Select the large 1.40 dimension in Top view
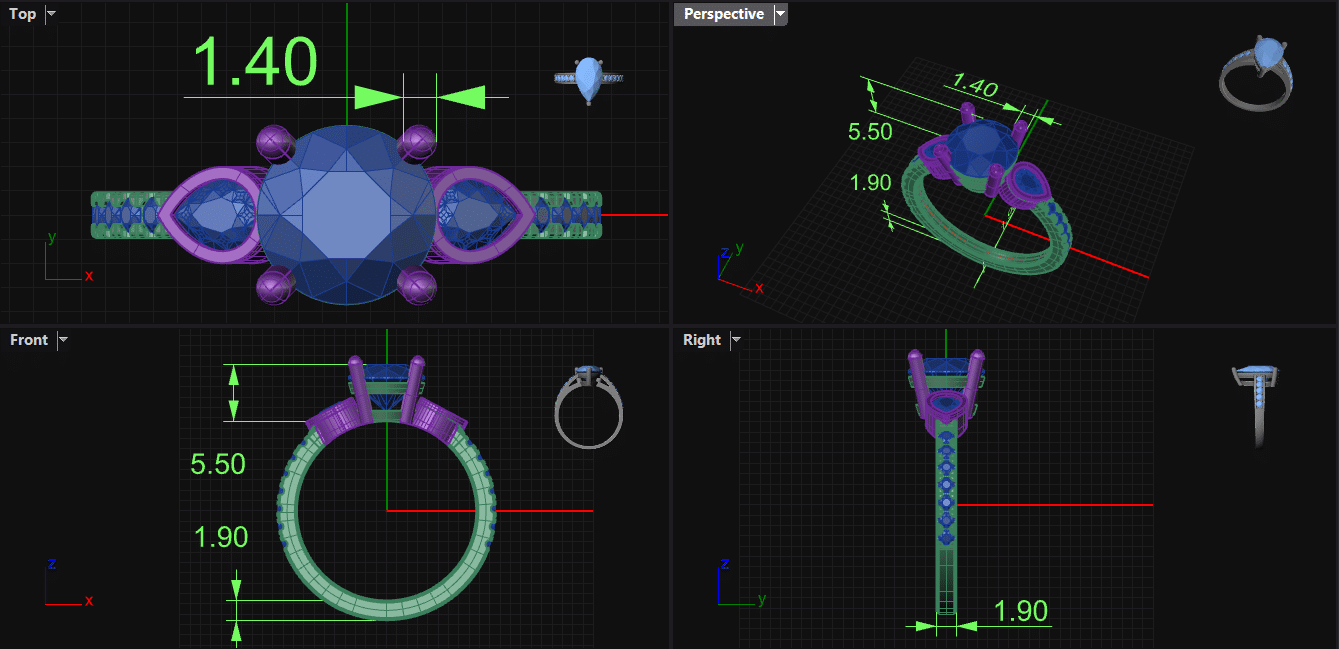This screenshot has width=1339, height=649. tap(255, 62)
